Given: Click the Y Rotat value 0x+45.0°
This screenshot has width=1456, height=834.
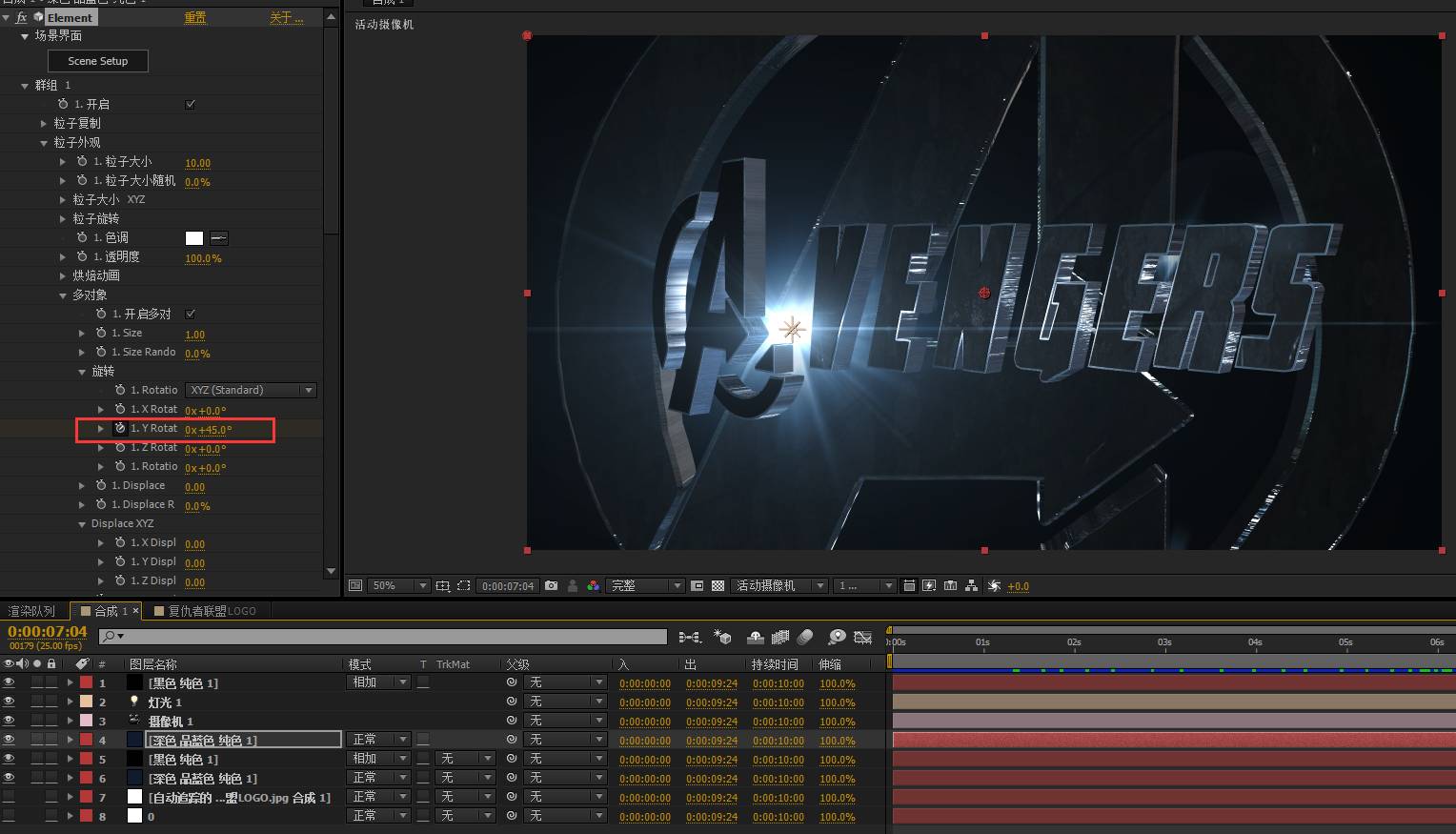Looking at the screenshot, I should [x=208, y=430].
